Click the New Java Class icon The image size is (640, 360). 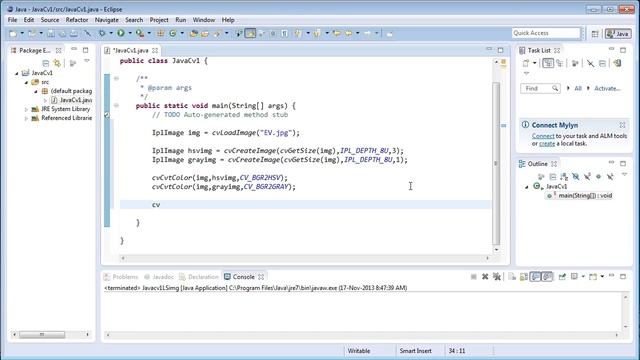(173, 33)
